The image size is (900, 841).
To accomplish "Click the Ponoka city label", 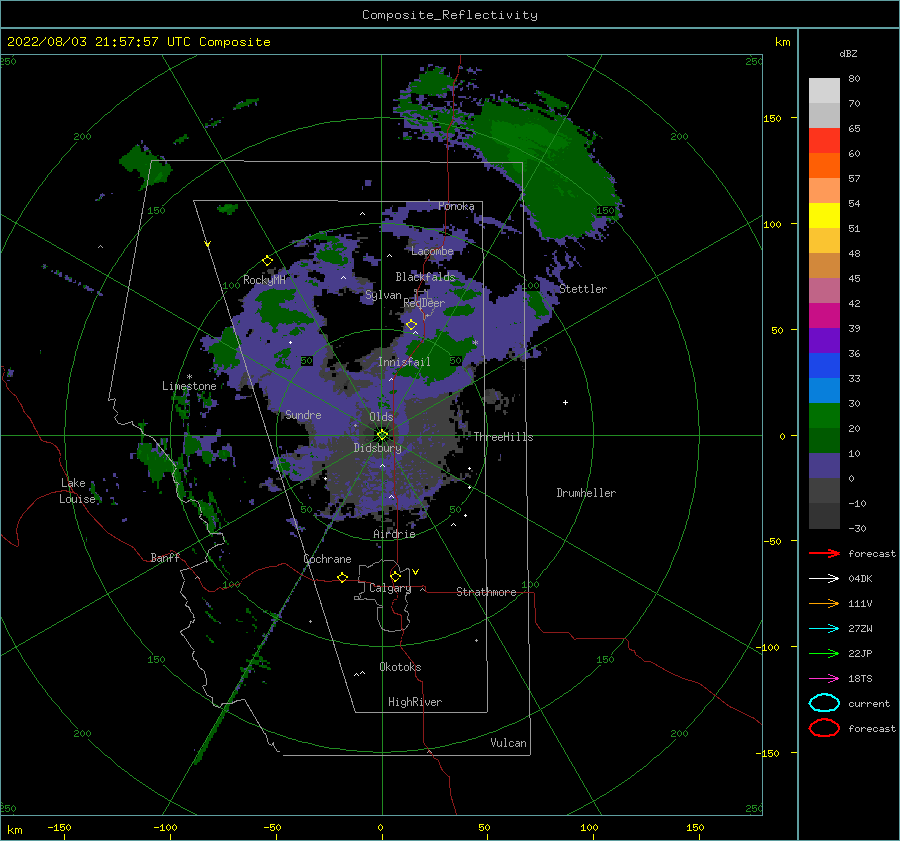I will (456, 206).
